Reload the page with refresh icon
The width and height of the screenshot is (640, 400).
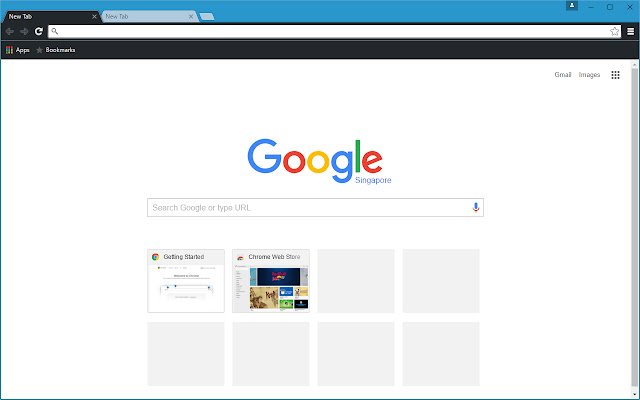coord(39,31)
